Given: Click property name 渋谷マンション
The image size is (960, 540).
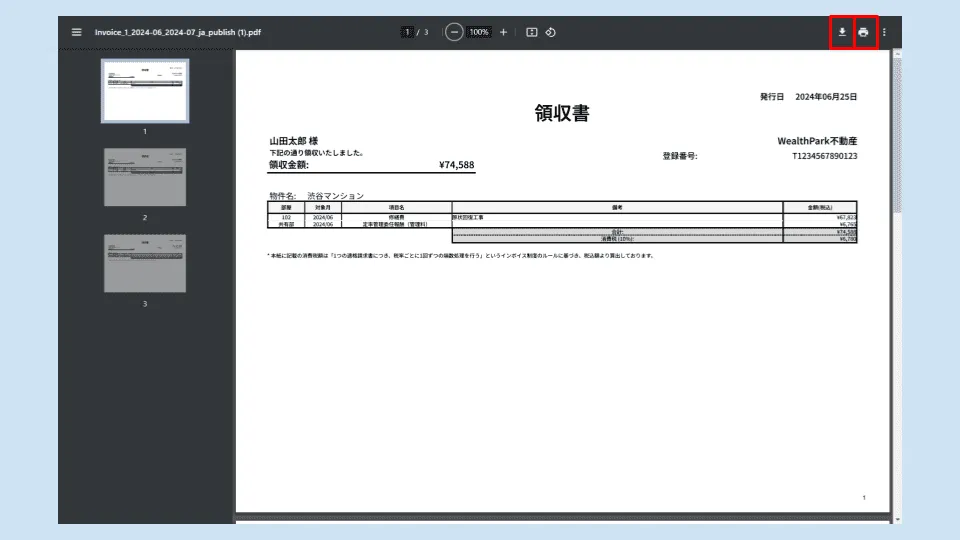Looking at the screenshot, I should coord(336,196).
